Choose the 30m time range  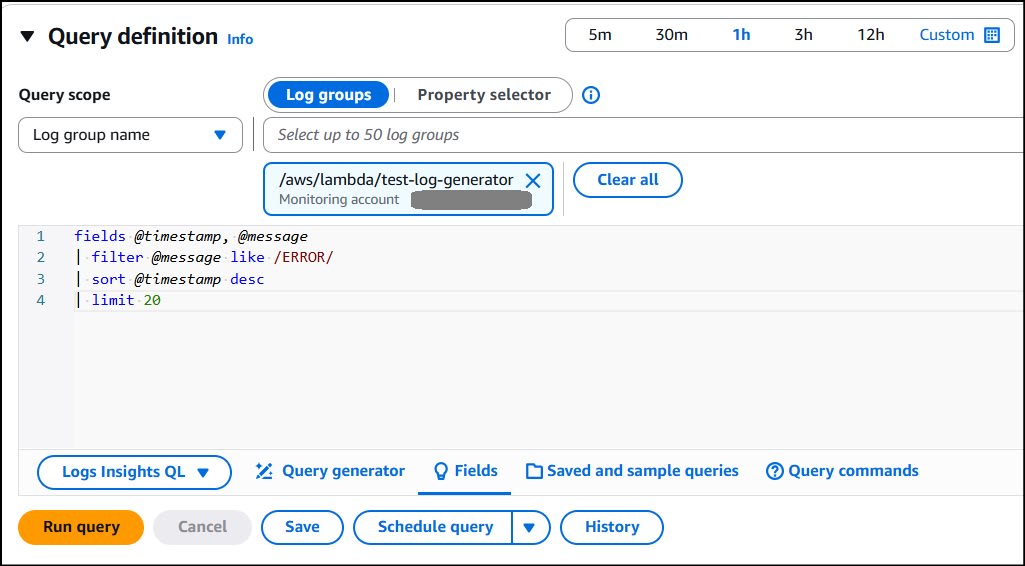[671, 35]
